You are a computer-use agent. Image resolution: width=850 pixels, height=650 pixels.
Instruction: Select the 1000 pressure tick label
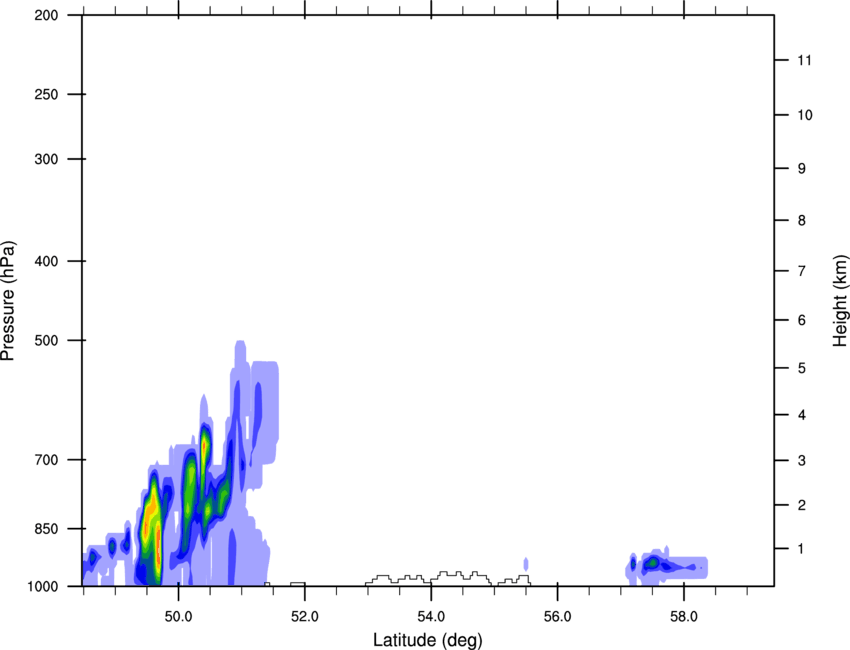point(42,586)
